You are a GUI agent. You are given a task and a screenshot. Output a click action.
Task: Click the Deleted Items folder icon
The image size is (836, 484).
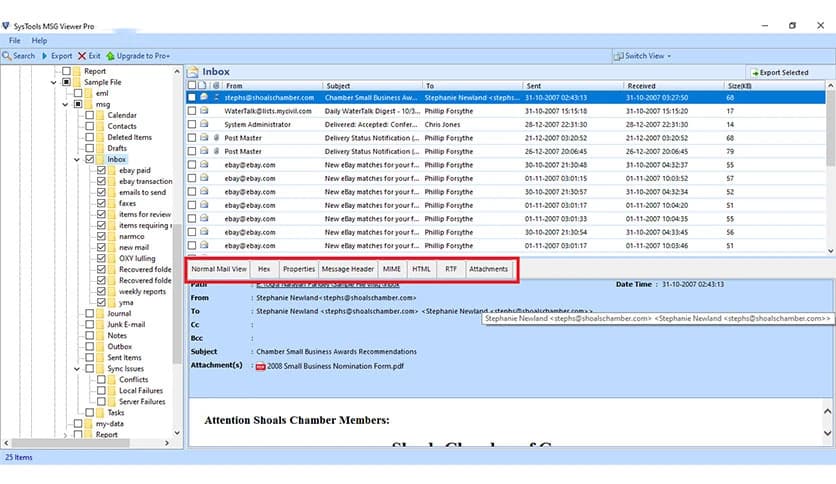coord(100,137)
